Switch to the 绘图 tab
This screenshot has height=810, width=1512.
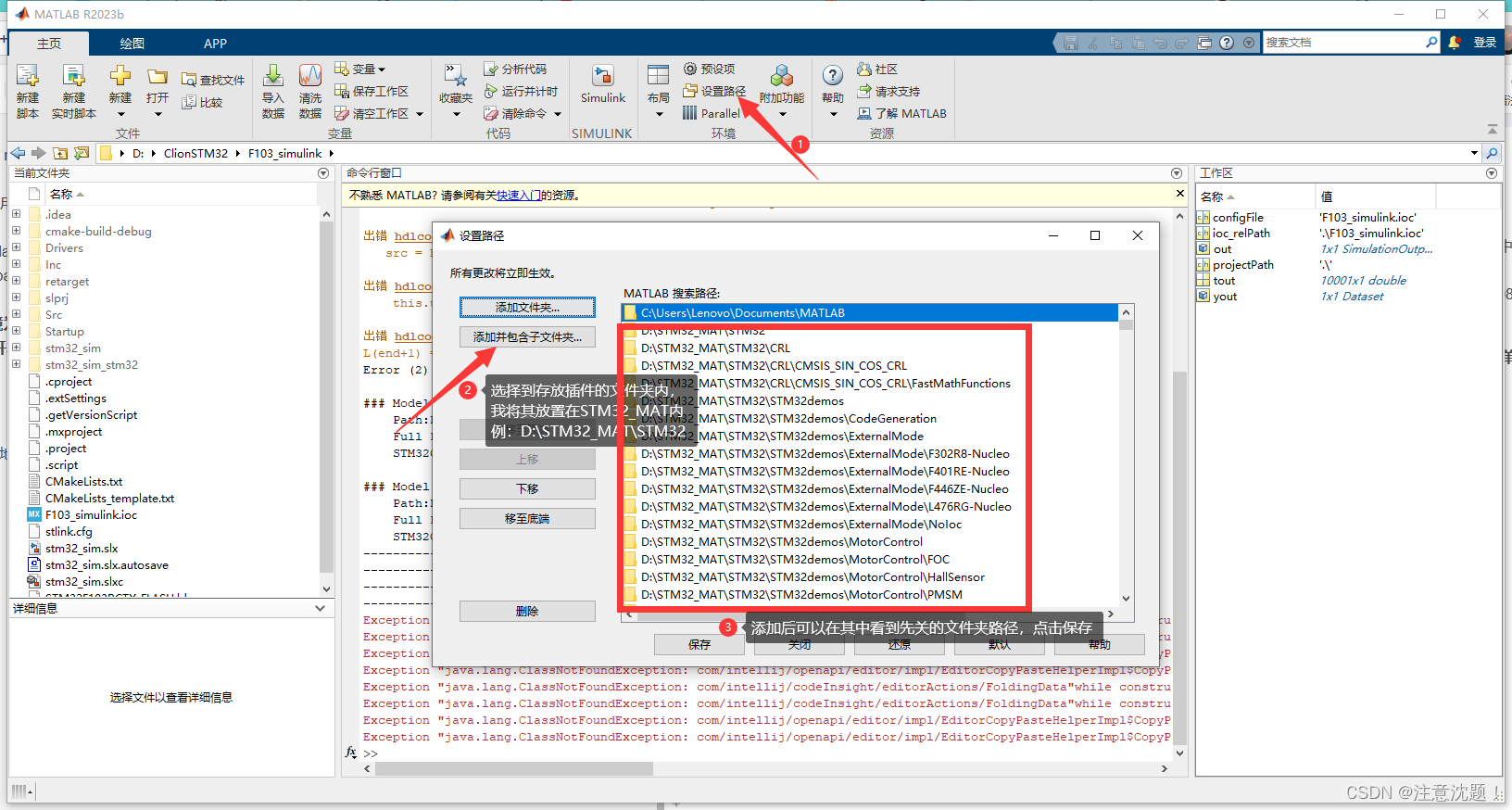point(132,44)
